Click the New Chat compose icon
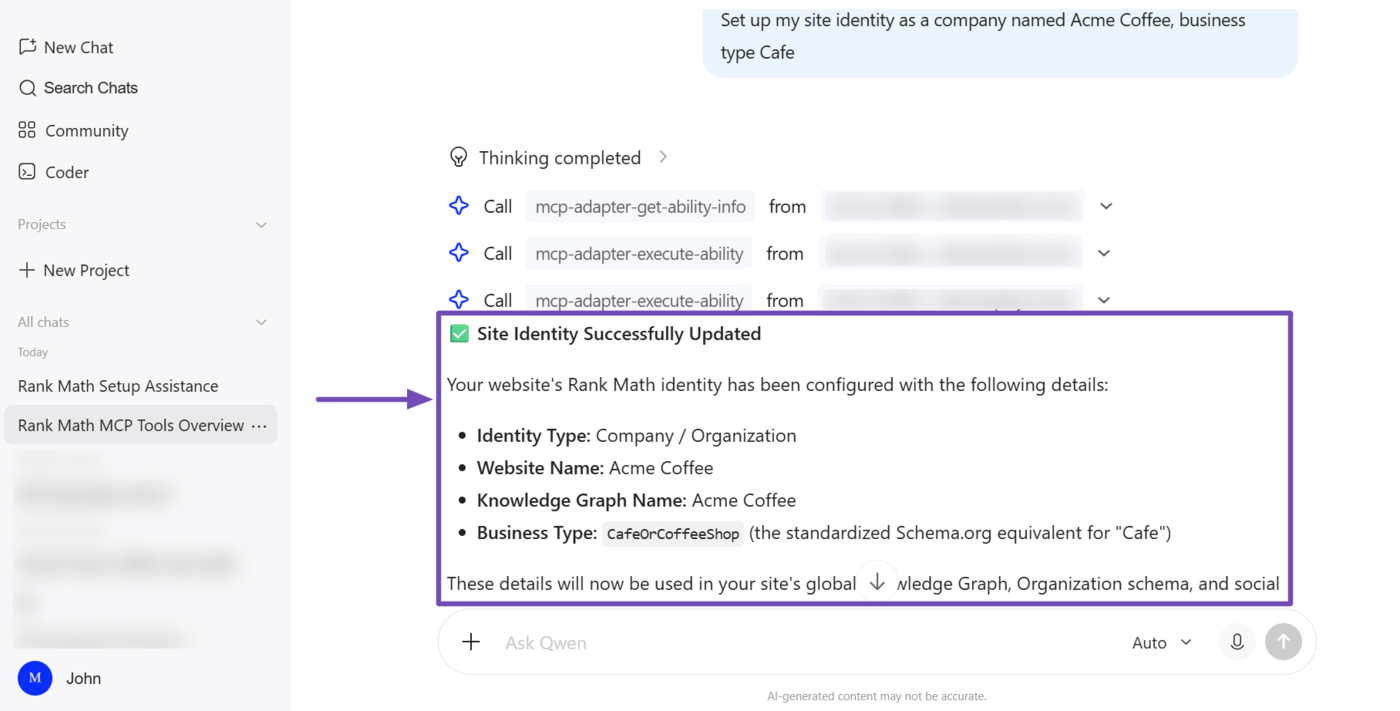This screenshot has width=1400, height=711. click(x=27, y=46)
